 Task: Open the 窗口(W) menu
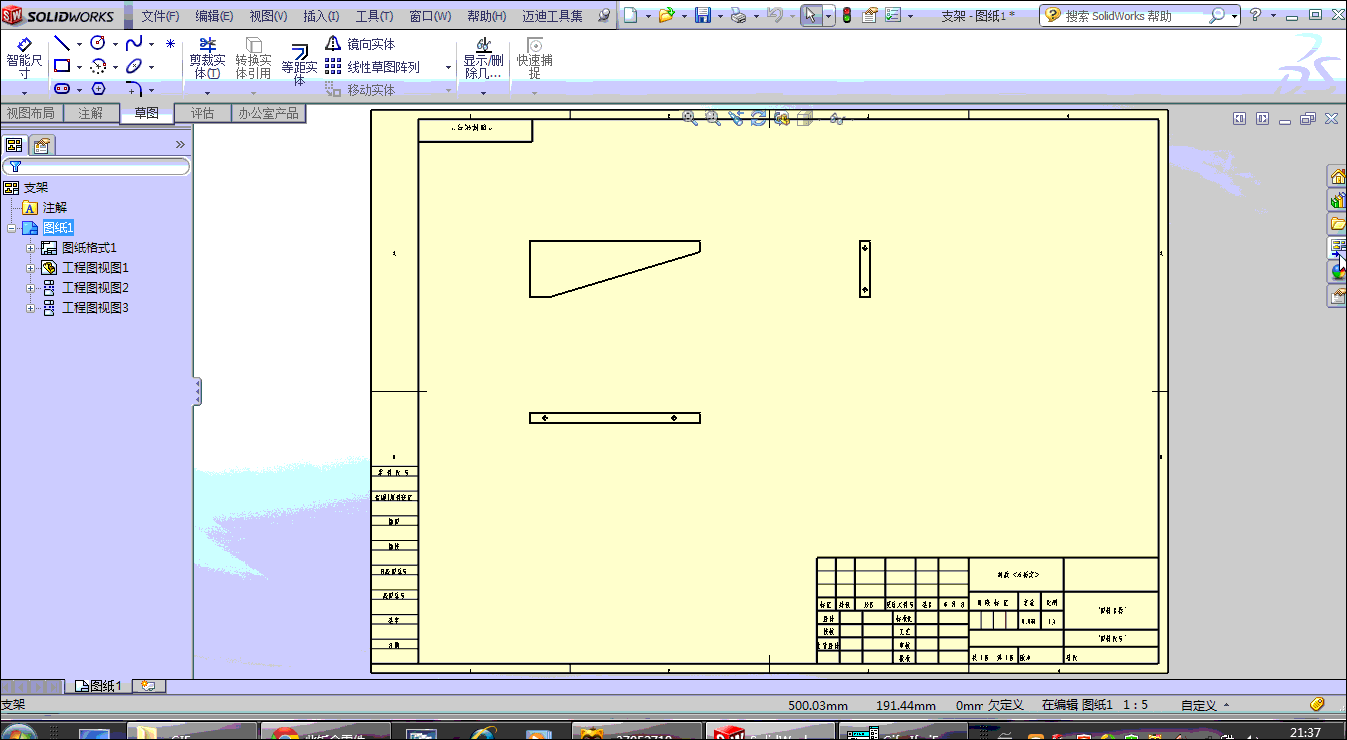[x=430, y=16]
